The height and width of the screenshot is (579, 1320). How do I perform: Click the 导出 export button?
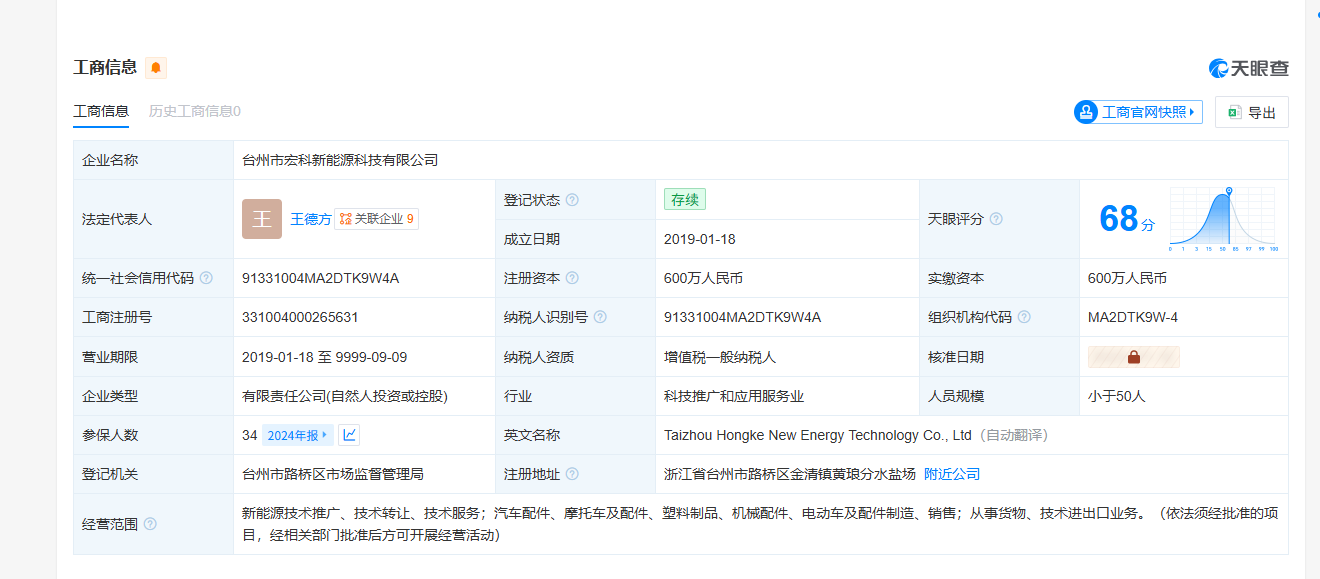(1252, 112)
